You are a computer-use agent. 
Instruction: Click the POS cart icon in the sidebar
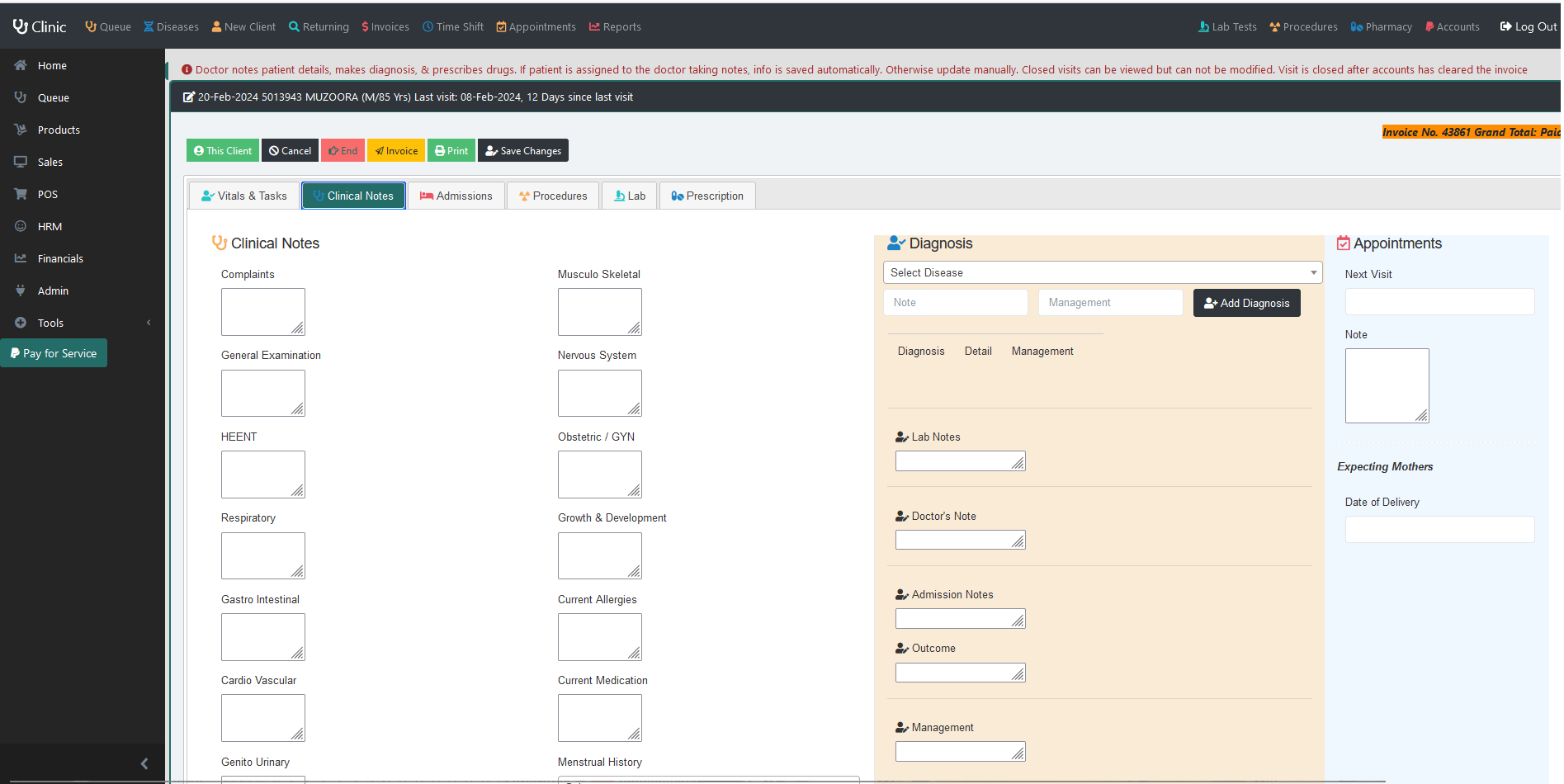pos(21,194)
